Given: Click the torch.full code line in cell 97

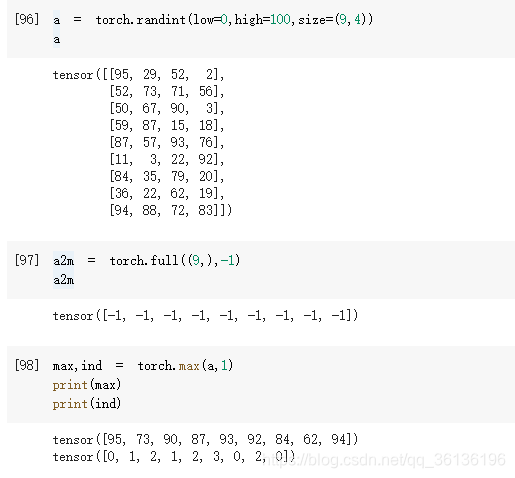Looking at the screenshot, I should [147, 260].
